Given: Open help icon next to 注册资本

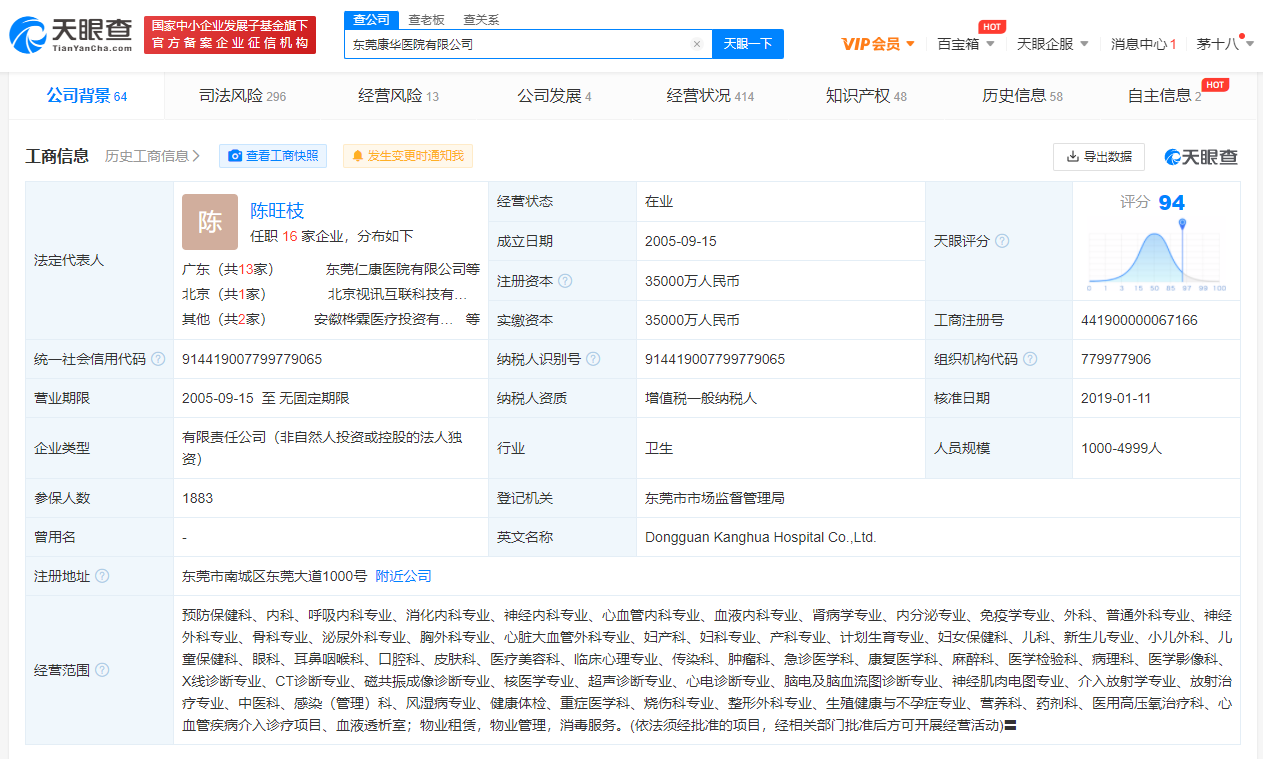Looking at the screenshot, I should pyautogui.click(x=565, y=281).
